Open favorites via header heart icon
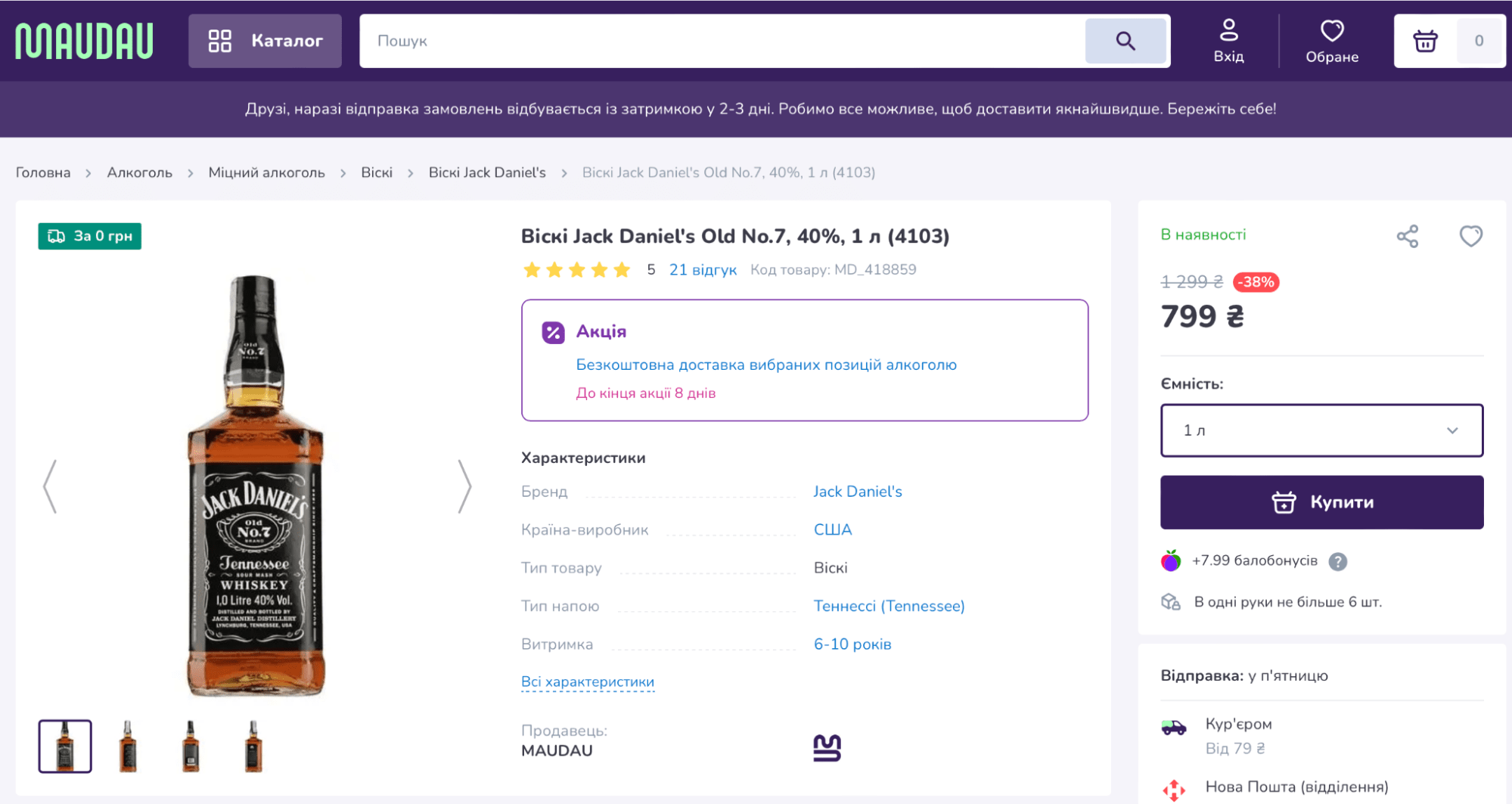1512x804 pixels. coord(1331,31)
